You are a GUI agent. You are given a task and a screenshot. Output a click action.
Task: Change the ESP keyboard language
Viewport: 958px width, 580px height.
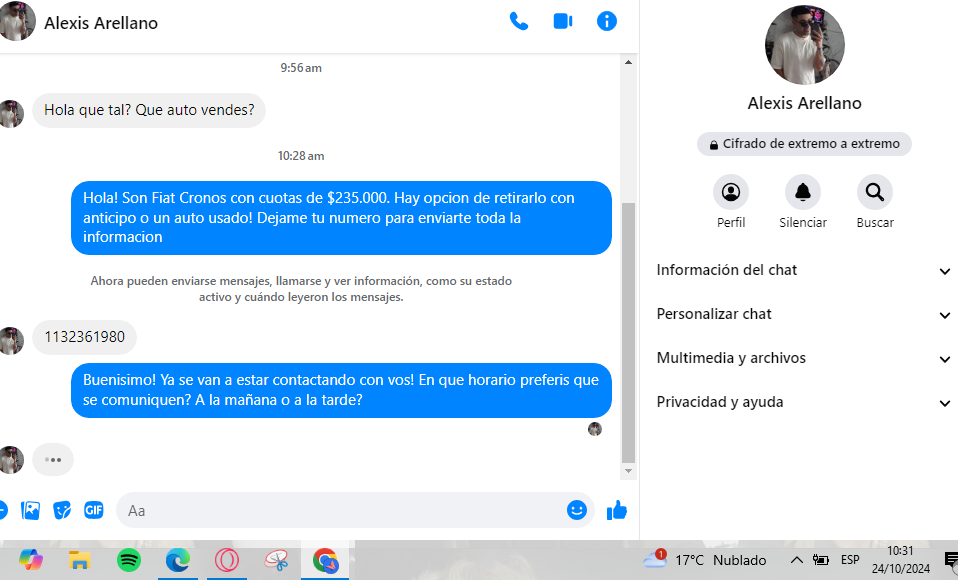(850, 560)
